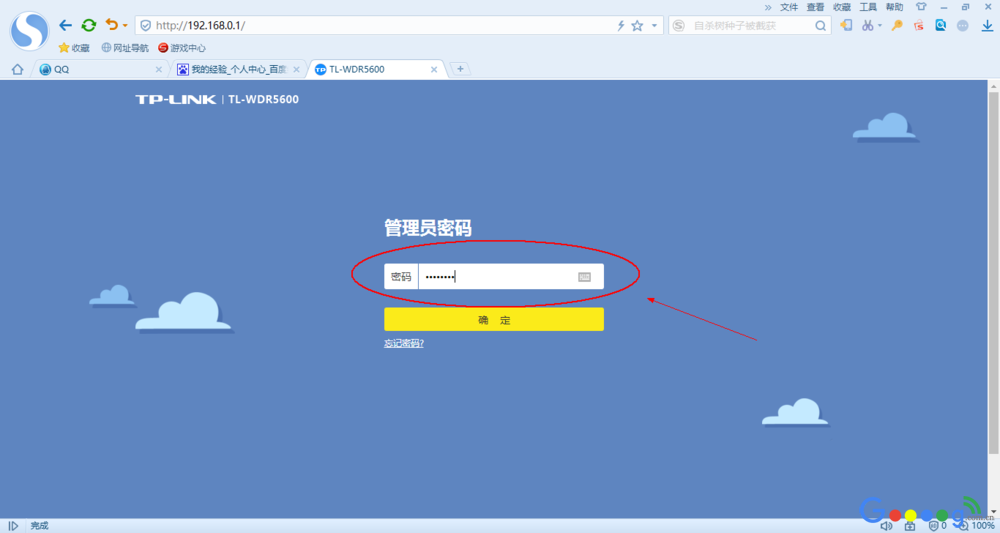Open a new tab with plus button
This screenshot has height=533, width=1000.
pyautogui.click(x=460, y=69)
